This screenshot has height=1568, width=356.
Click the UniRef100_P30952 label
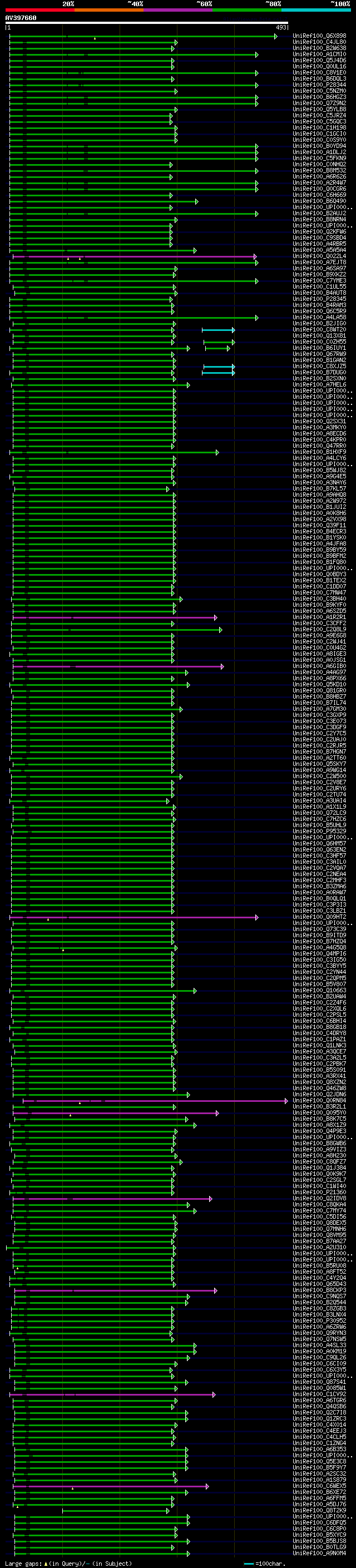click(319, 1321)
